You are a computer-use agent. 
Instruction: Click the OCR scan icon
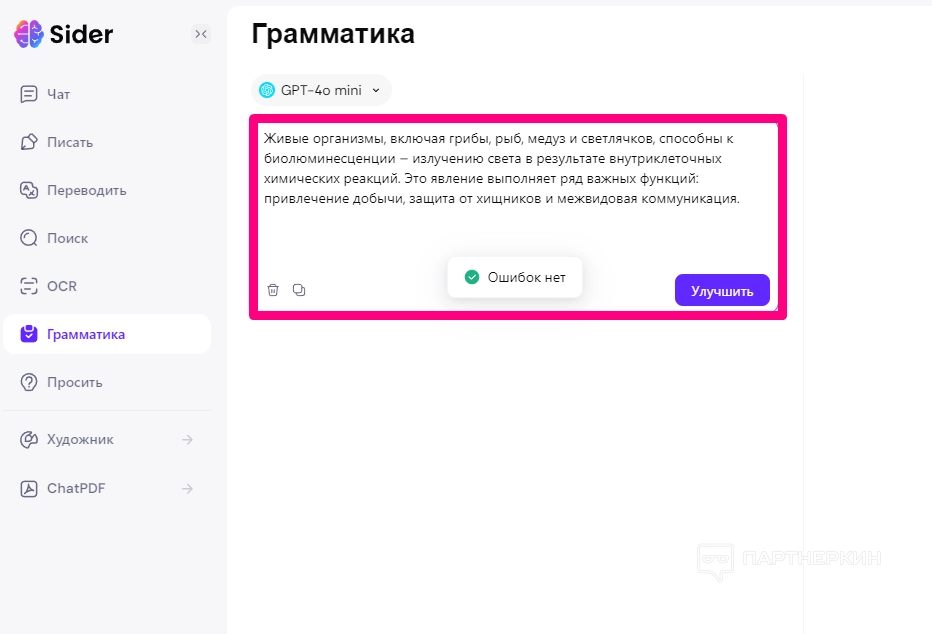click(29, 286)
